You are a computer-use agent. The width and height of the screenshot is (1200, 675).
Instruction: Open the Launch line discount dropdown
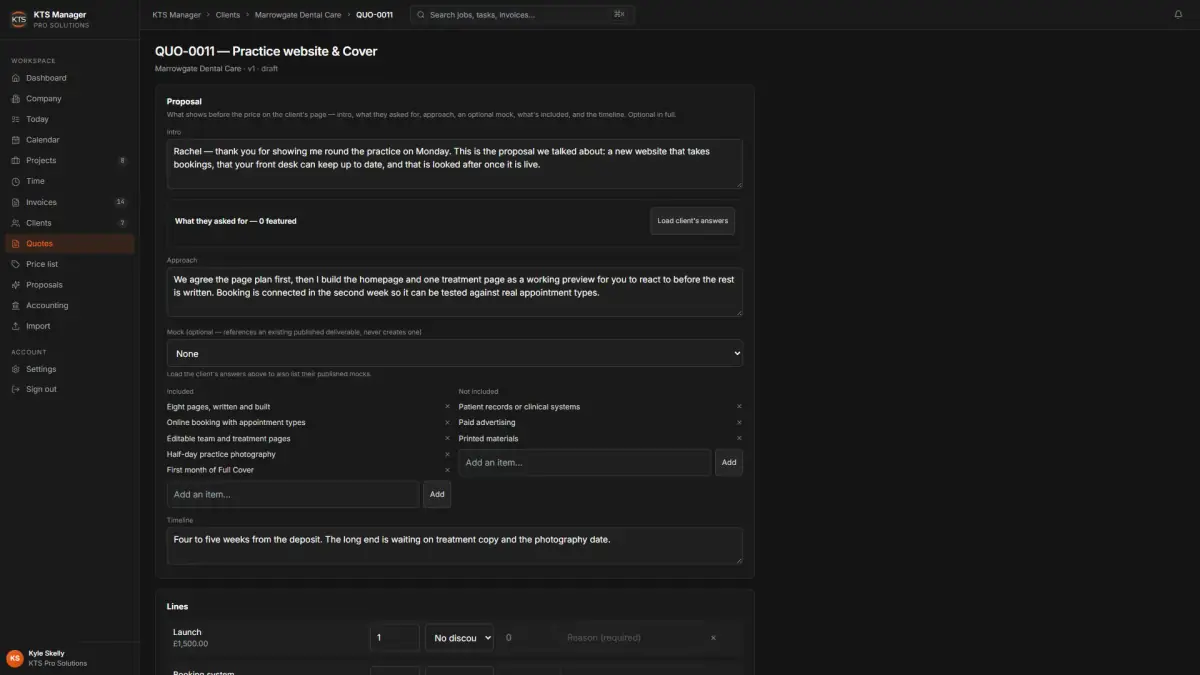pos(459,637)
